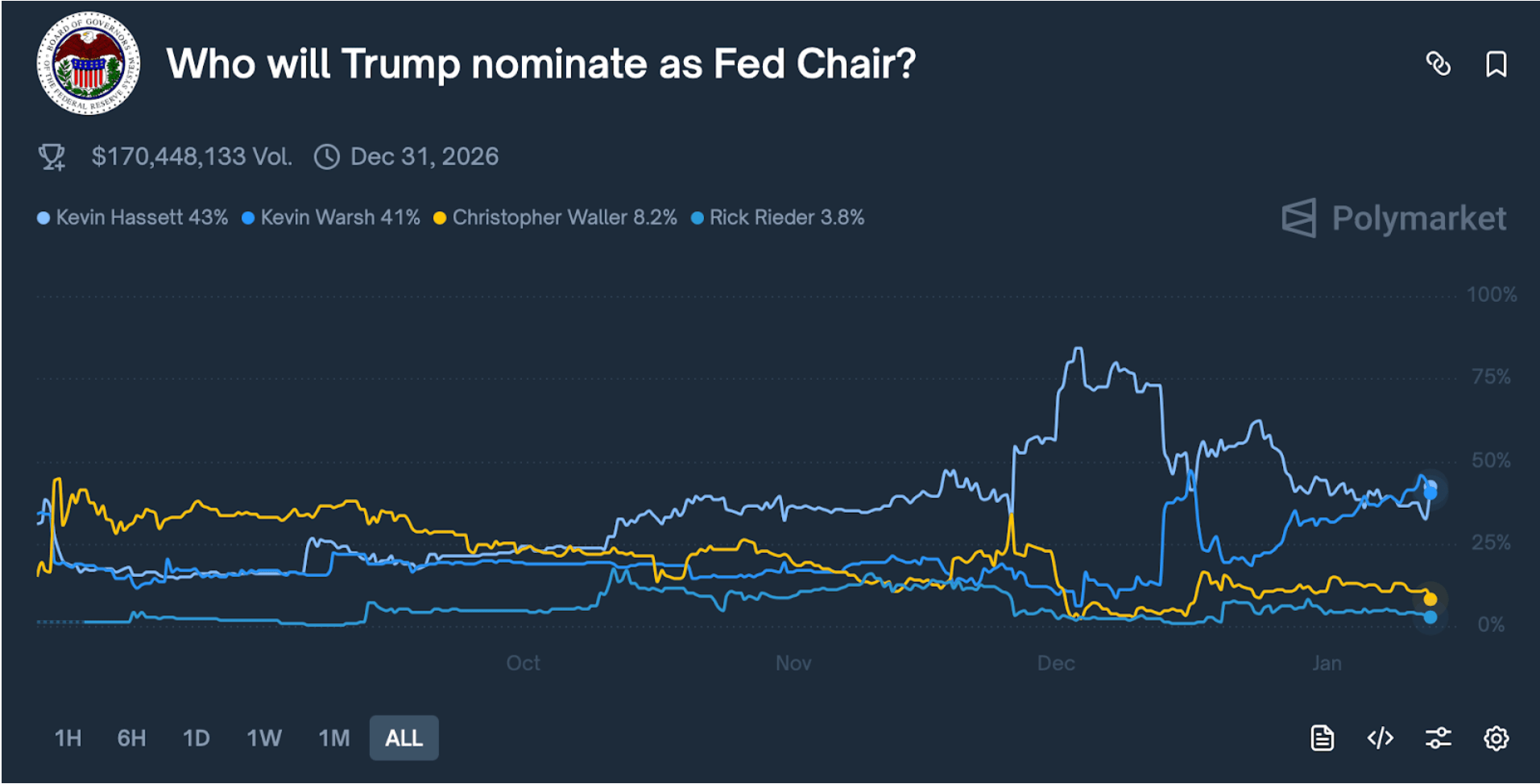This screenshot has height=784, width=1540.
Task: Click the trophy volume icon
Action: (52, 156)
